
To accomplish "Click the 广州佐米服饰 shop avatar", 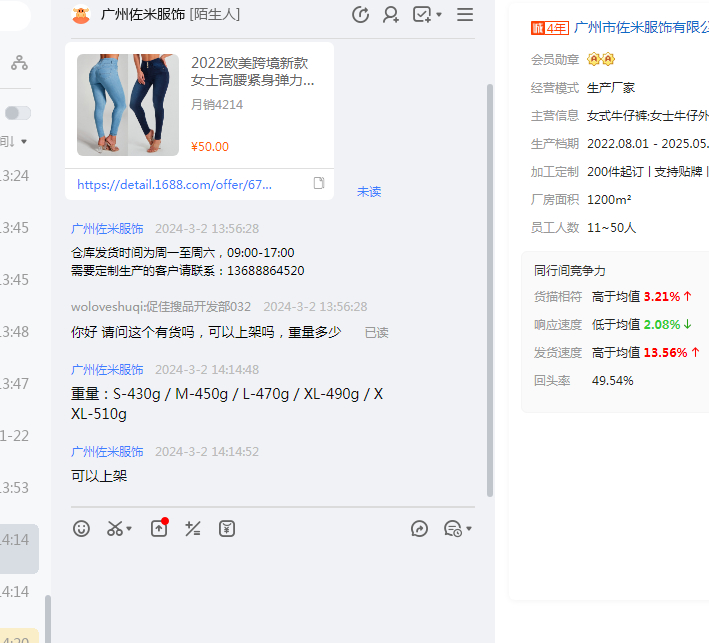I will (x=81, y=14).
